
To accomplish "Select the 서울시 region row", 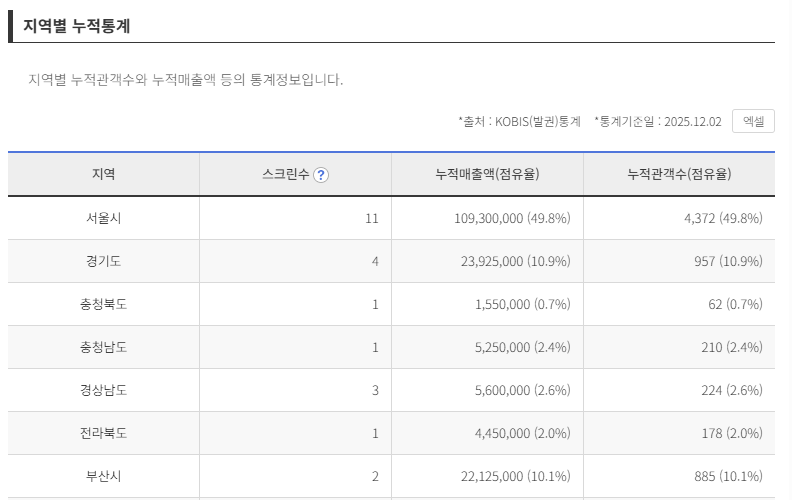I will (x=104, y=218).
